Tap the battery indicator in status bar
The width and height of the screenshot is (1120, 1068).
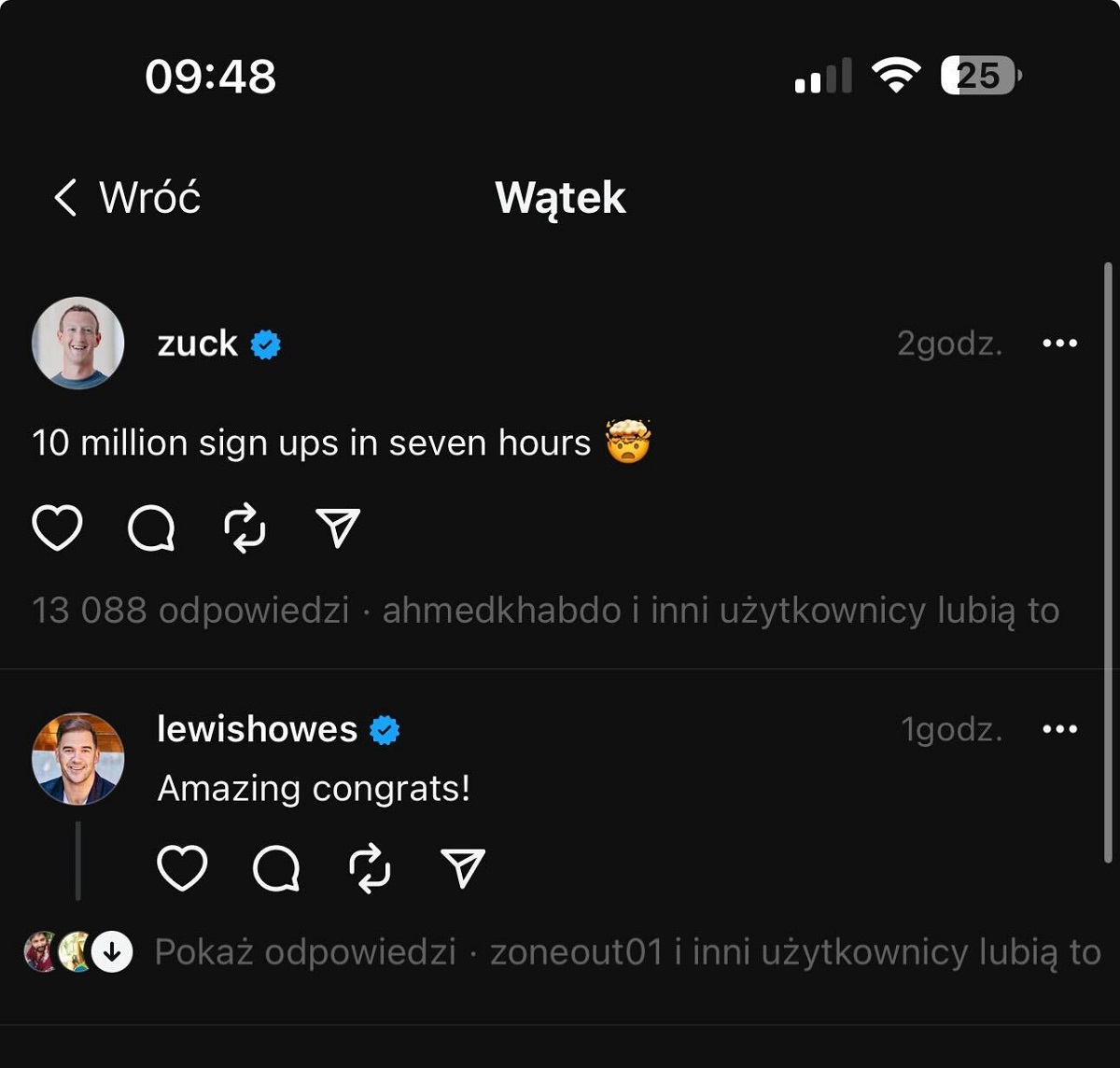click(x=980, y=76)
